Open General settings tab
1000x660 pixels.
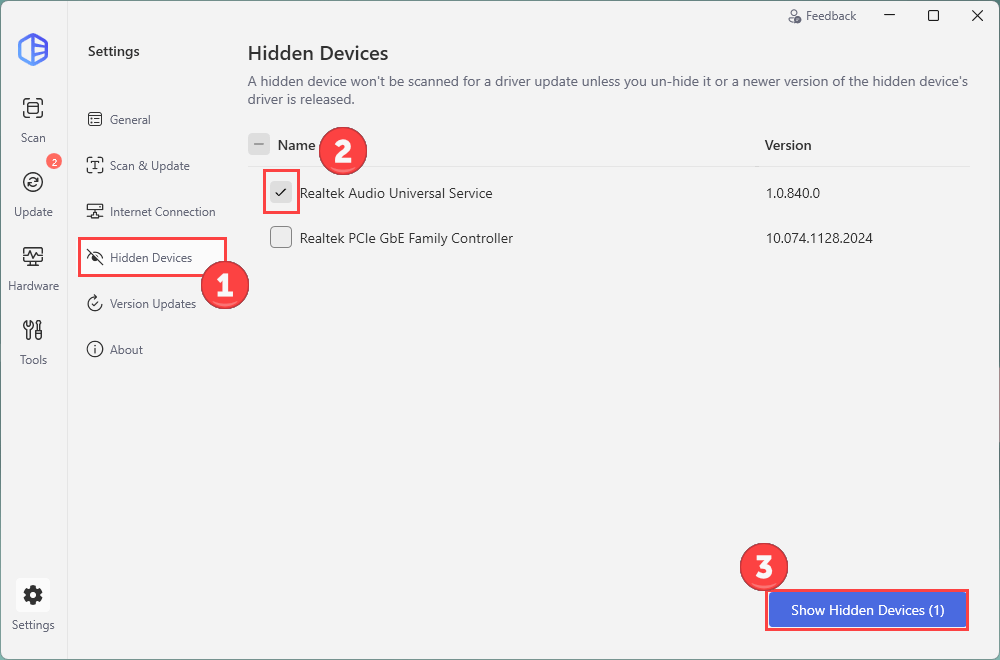tap(130, 120)
